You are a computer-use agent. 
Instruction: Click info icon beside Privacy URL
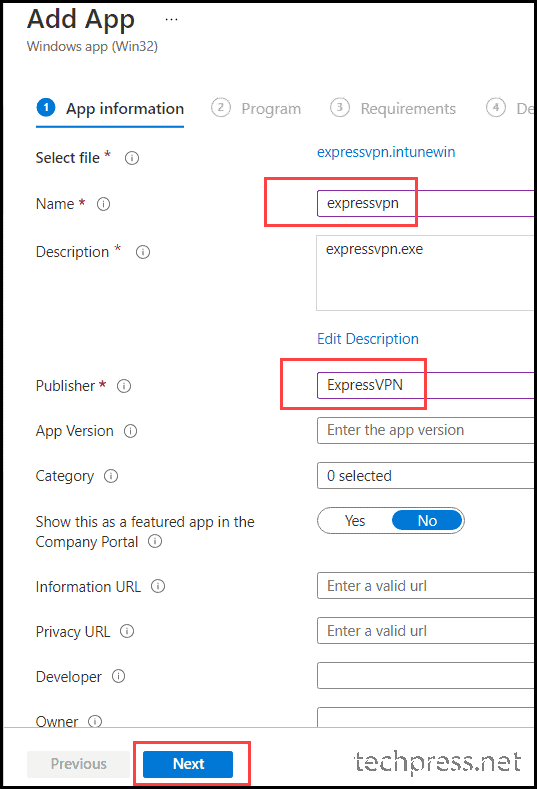(127, 631)
